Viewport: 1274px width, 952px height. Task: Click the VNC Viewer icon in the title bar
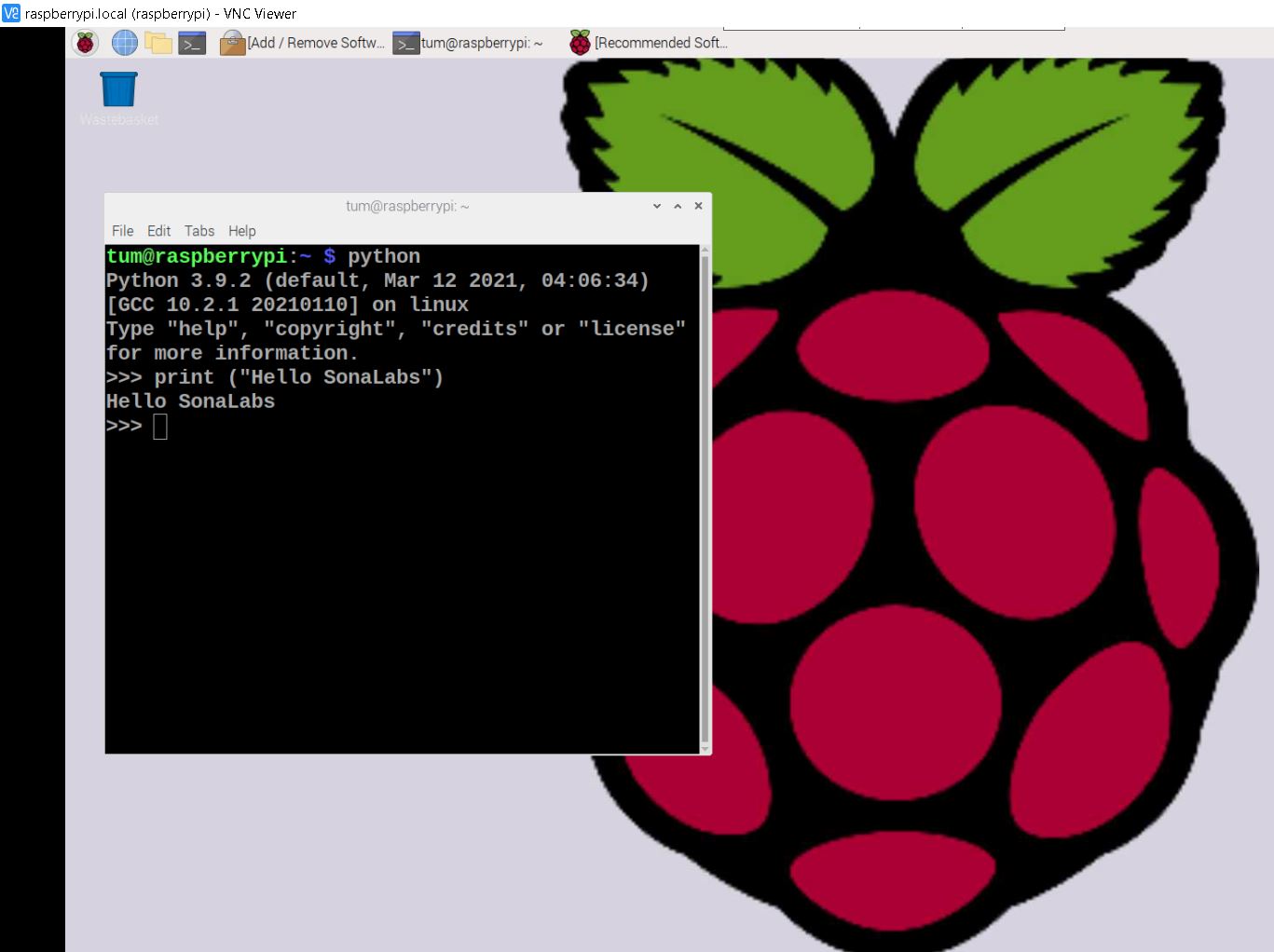[x=11, y=13]
